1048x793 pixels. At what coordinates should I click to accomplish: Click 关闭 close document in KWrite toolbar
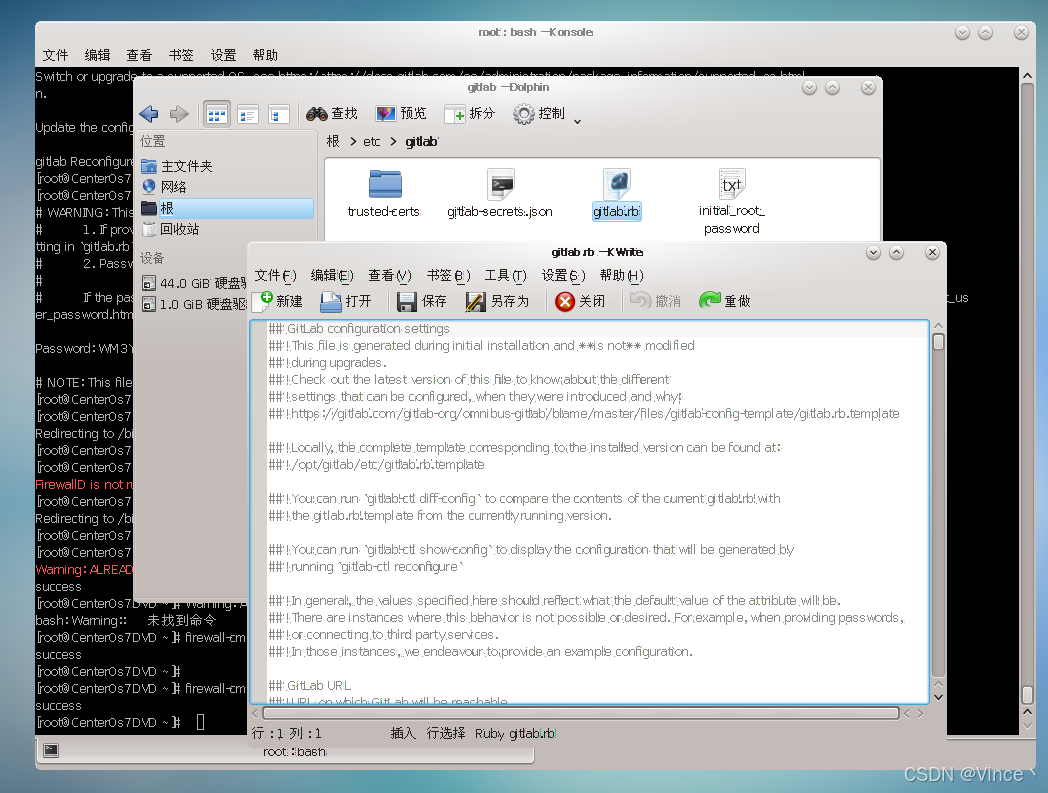click(580, 302)
